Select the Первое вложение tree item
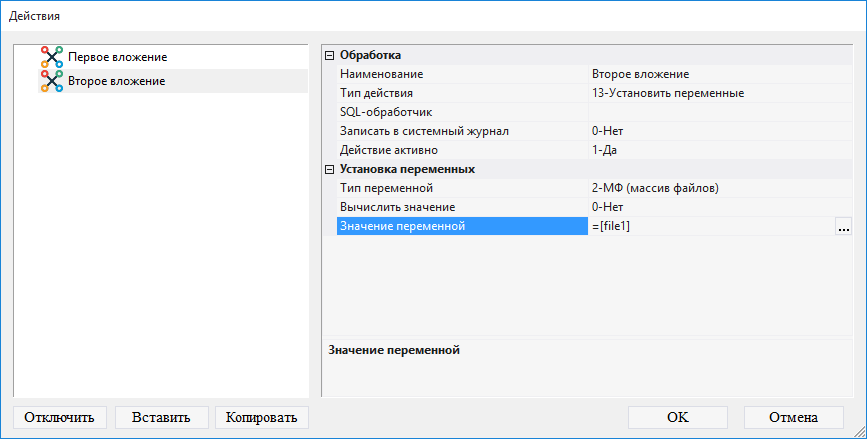The height and width of the screenshot is (439, 867). (117, 58)
